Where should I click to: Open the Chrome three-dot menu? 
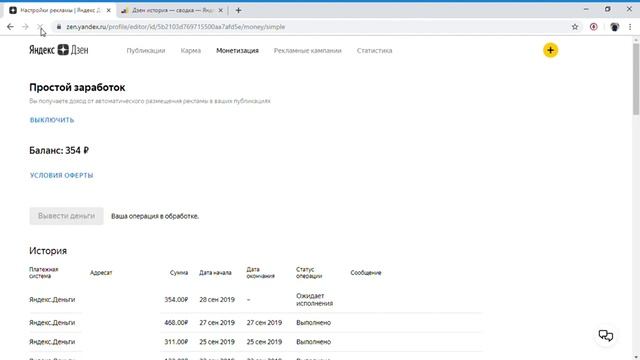point(630,27)
